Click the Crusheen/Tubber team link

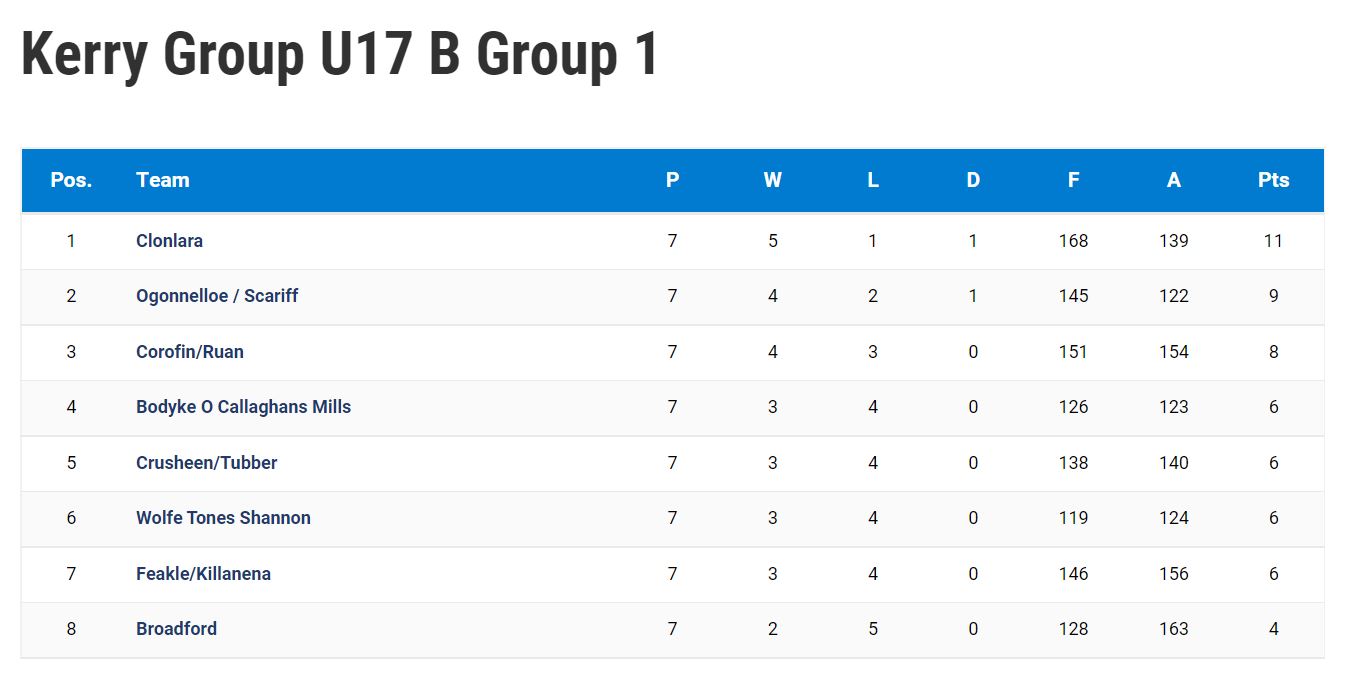[207, 463]
